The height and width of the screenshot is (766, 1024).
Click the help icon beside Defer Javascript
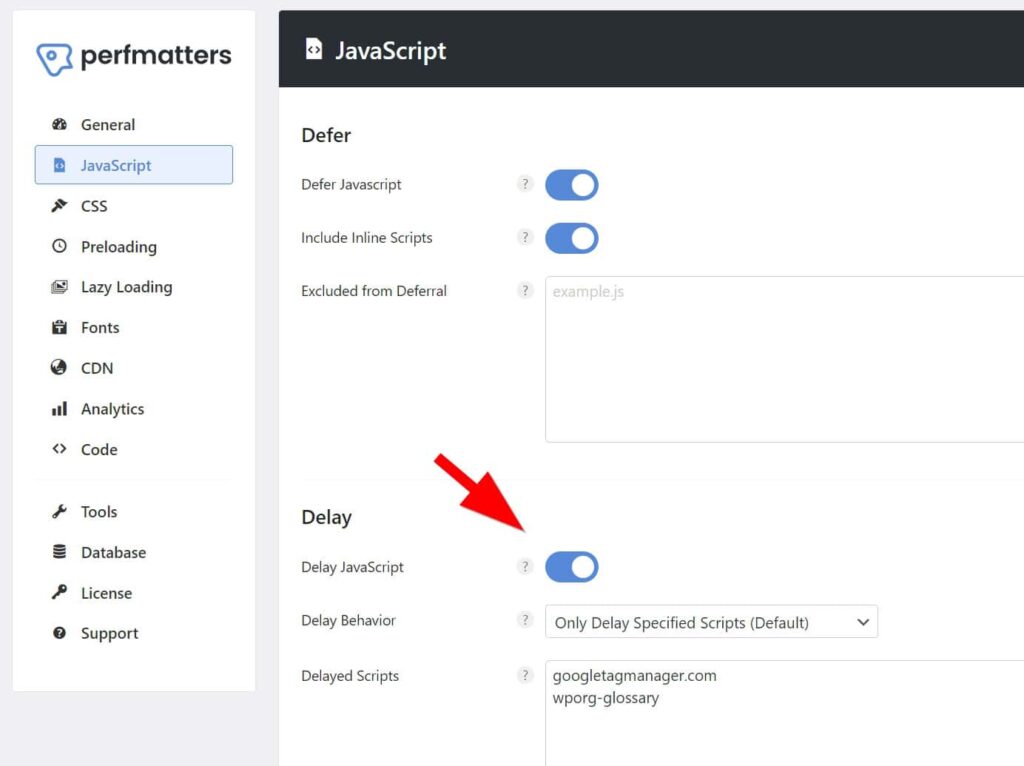[525, 184]
